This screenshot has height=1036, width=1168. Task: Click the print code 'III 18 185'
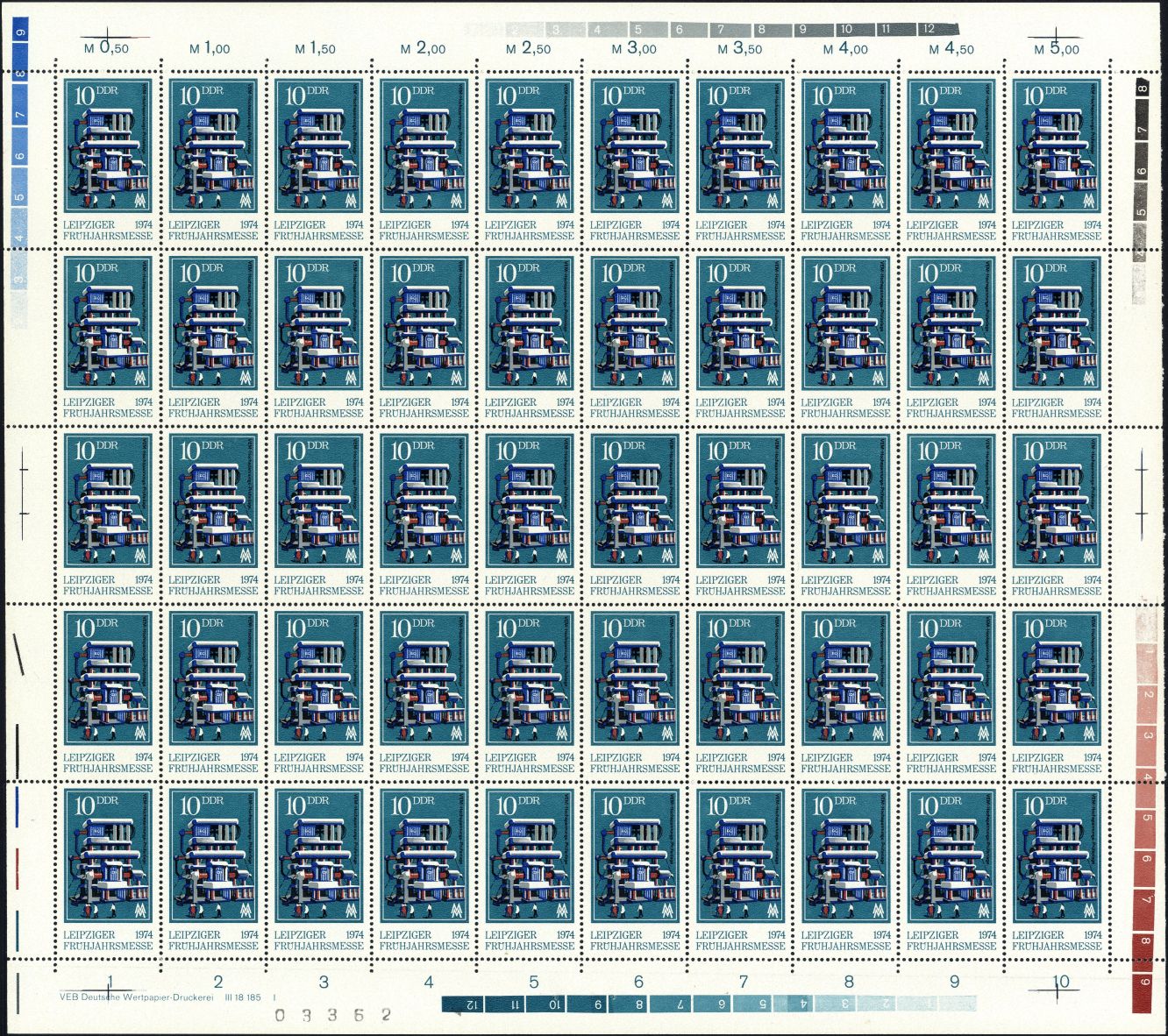click(244, 996)
